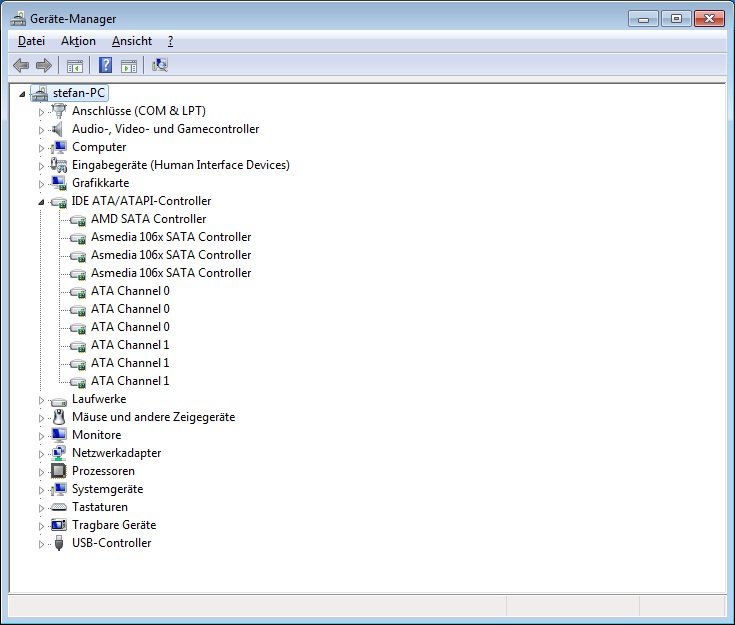The width and height of the screenshot is (735, 625).
Task: Click the Tastaturen keyboard icon
Action: [59, 507]
